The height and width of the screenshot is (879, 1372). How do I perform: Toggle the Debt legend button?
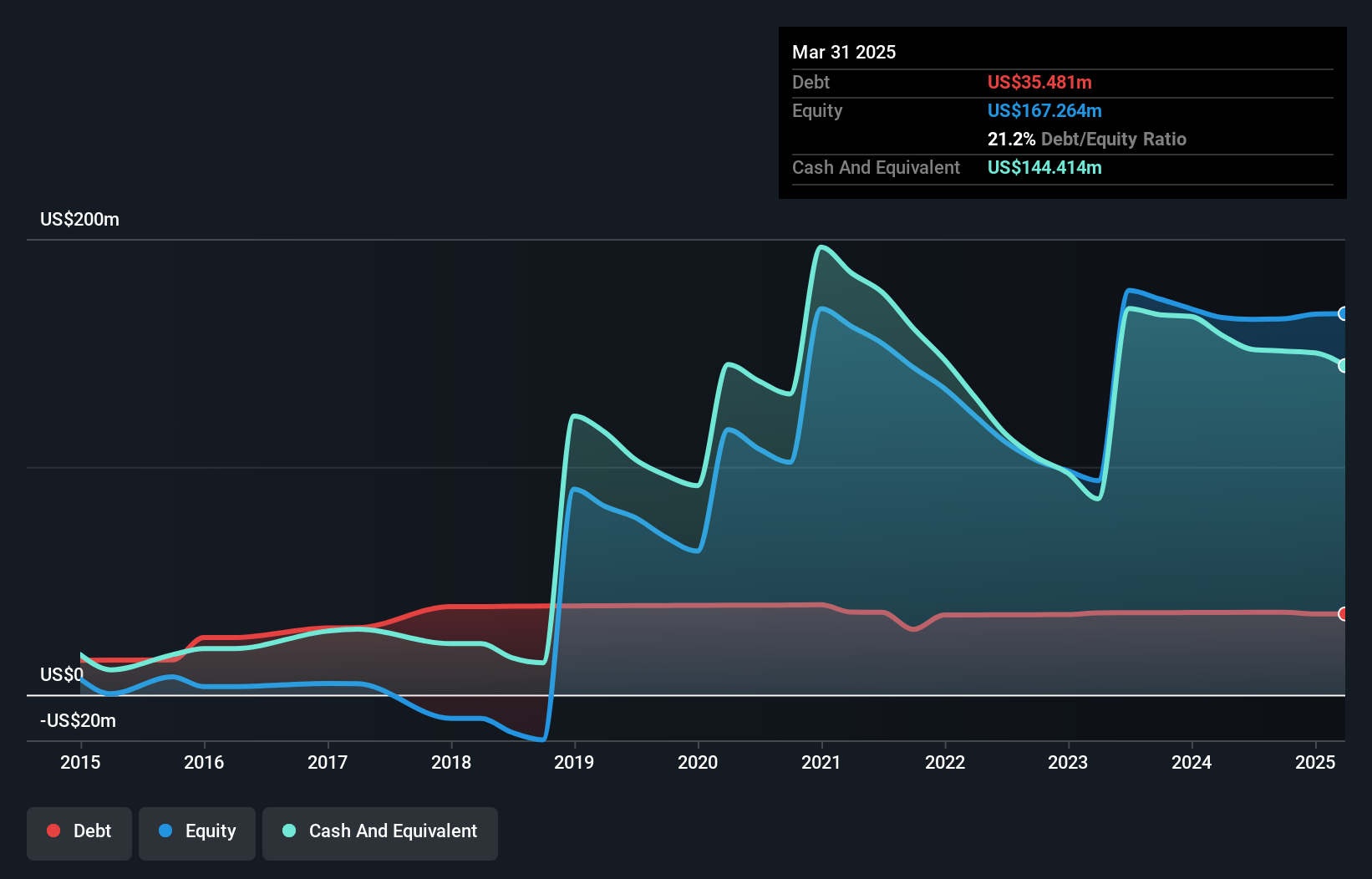coord(79,833)
